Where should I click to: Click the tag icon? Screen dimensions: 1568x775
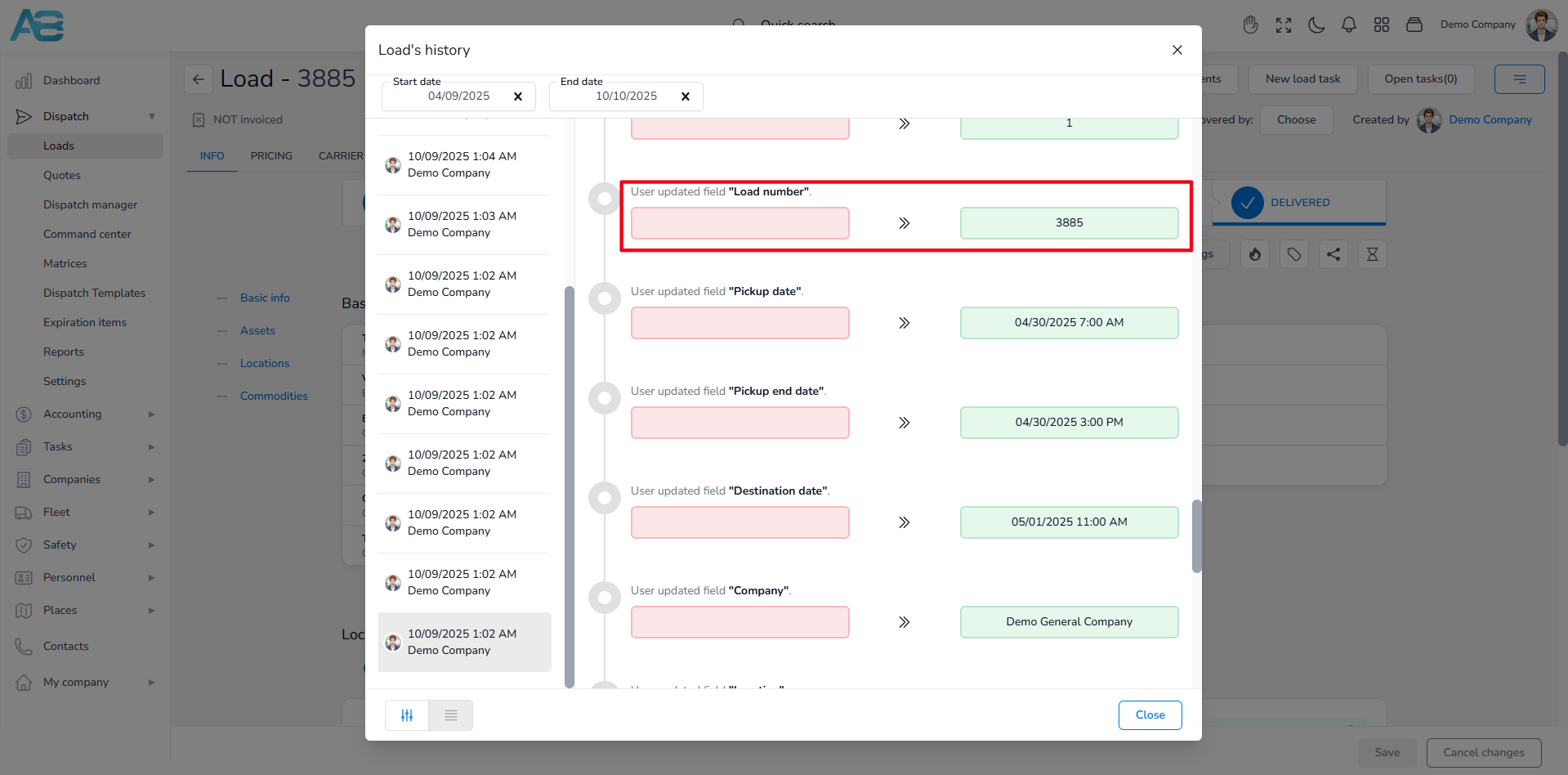[x=1293, y=254]
